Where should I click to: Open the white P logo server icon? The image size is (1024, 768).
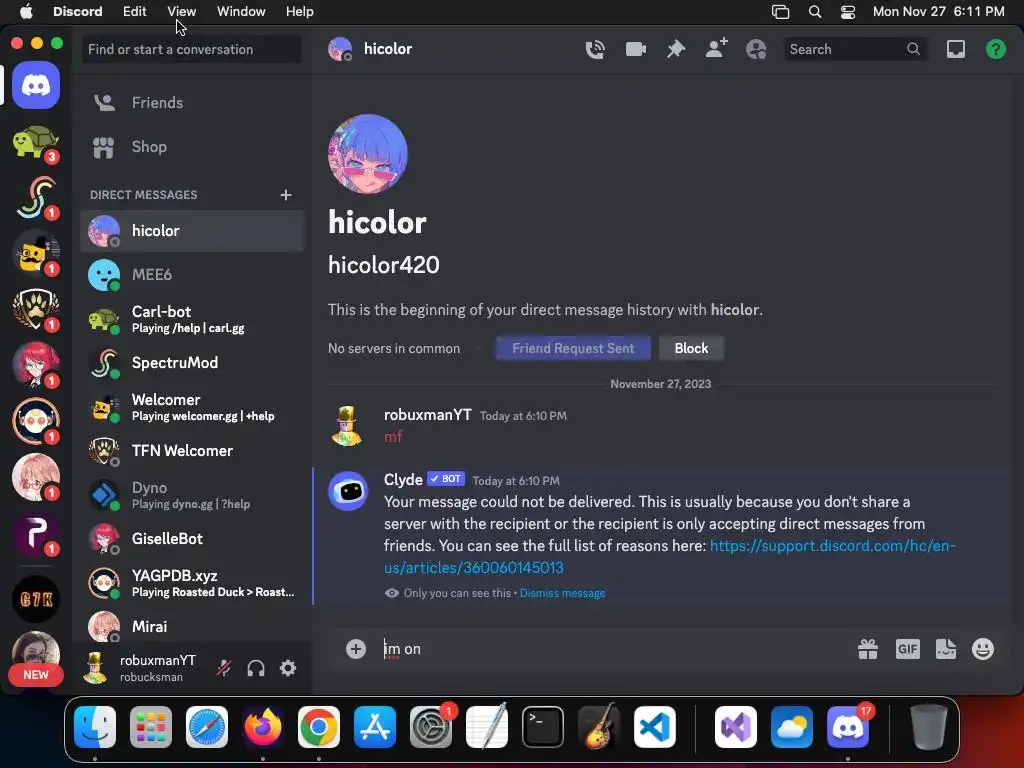click(36, 534)
